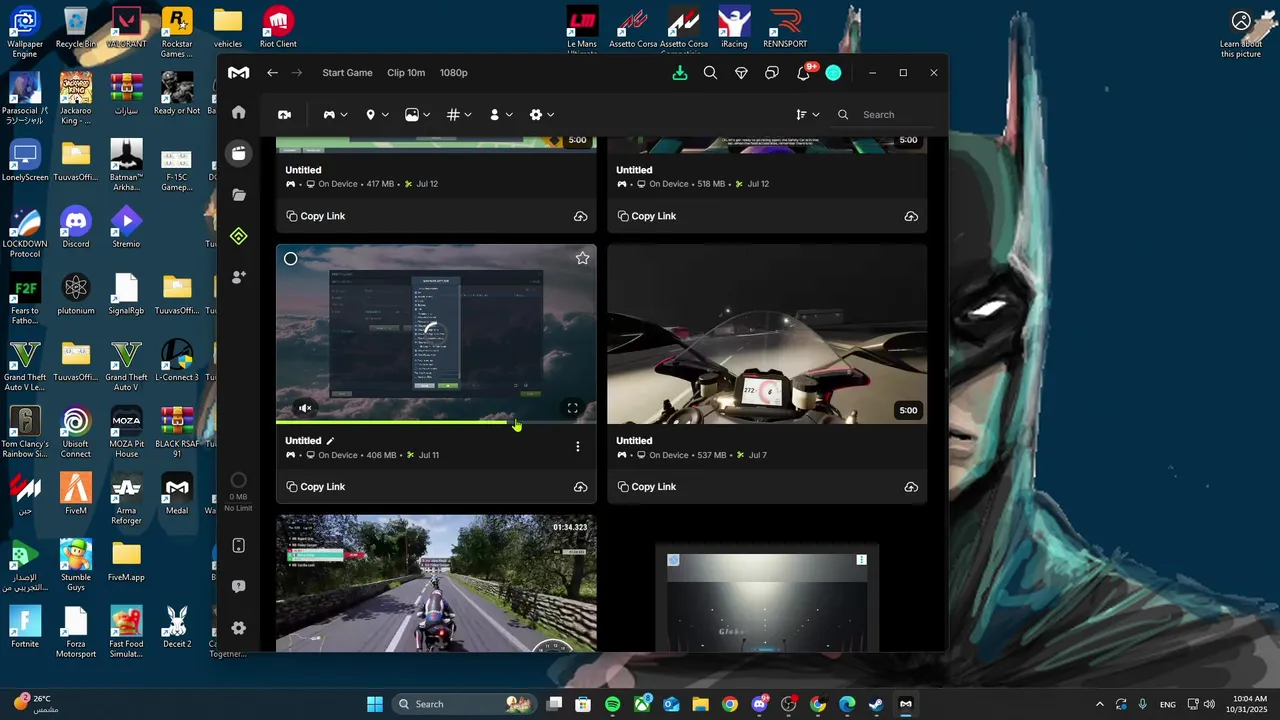1280x720 pixels.
Task: Open the teal profile avatar
Action: (833, 73)
